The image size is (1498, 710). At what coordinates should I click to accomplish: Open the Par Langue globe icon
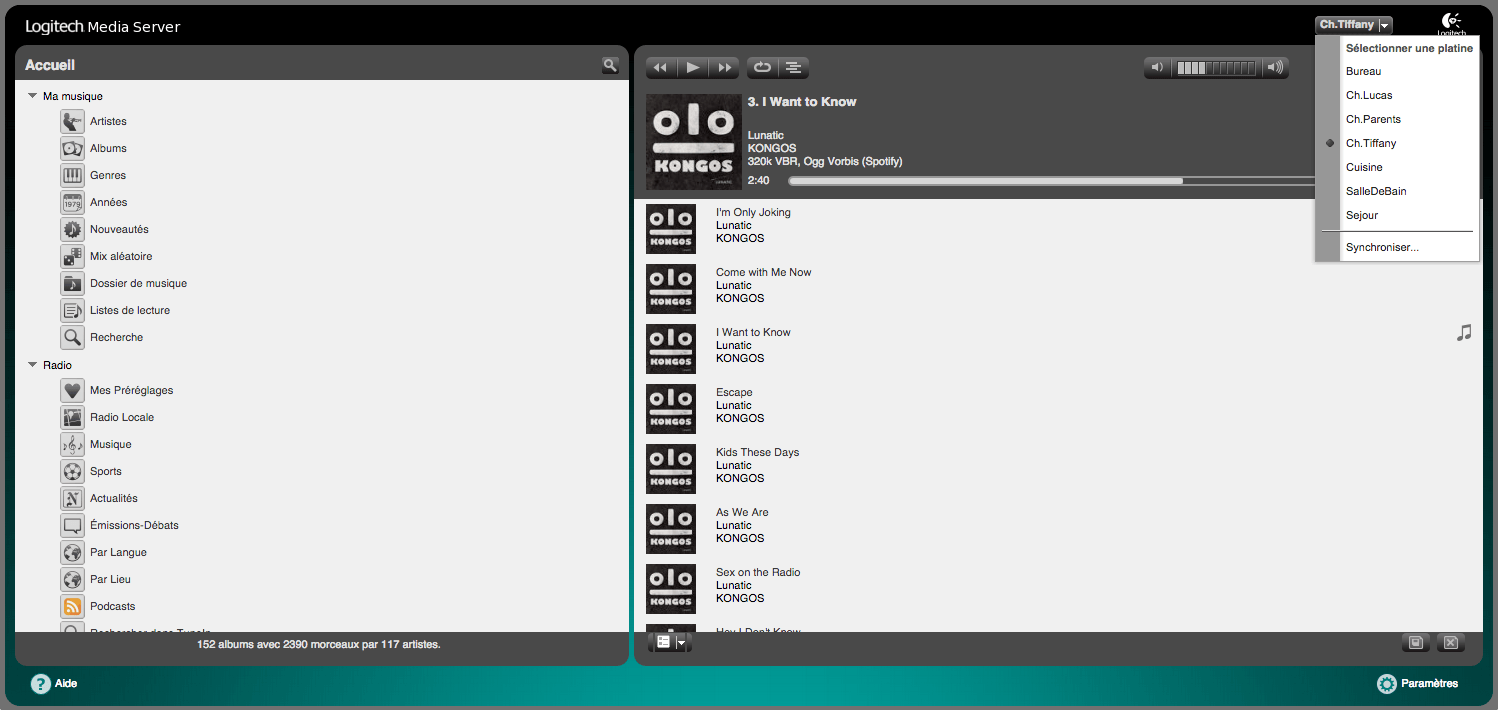click(x=72, y=552)
